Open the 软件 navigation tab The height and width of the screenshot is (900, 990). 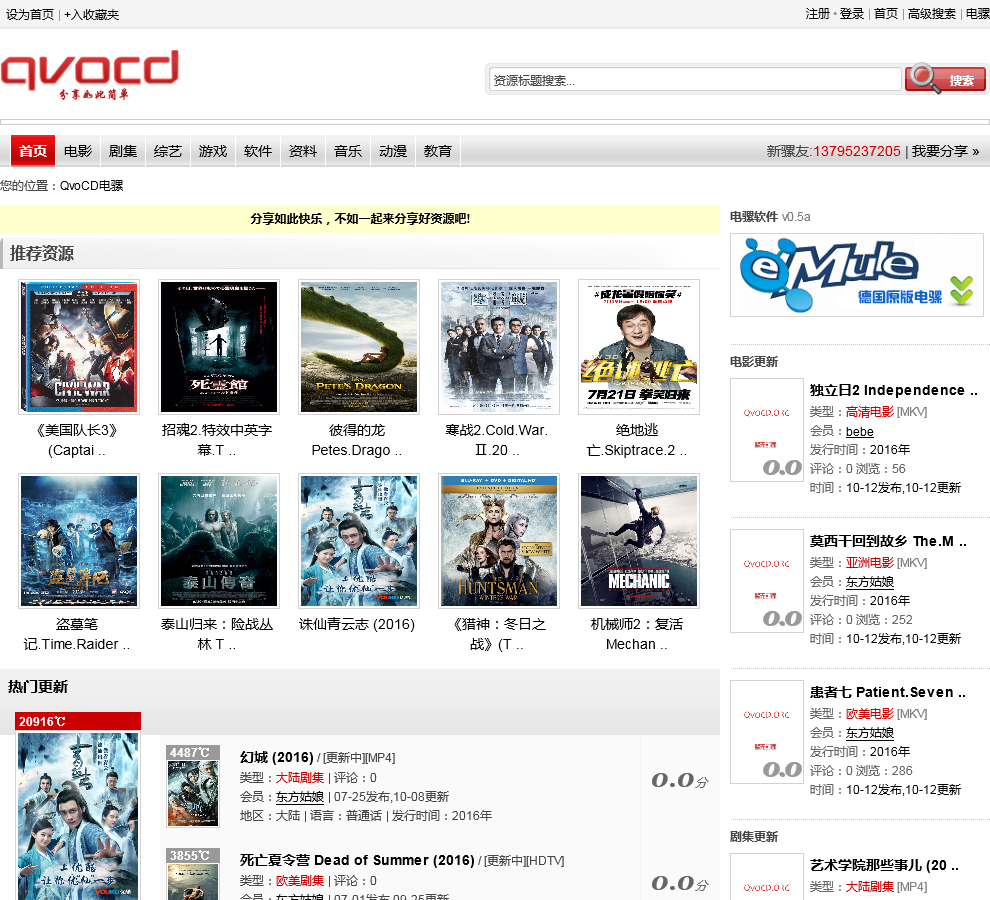tap(258, 151)
